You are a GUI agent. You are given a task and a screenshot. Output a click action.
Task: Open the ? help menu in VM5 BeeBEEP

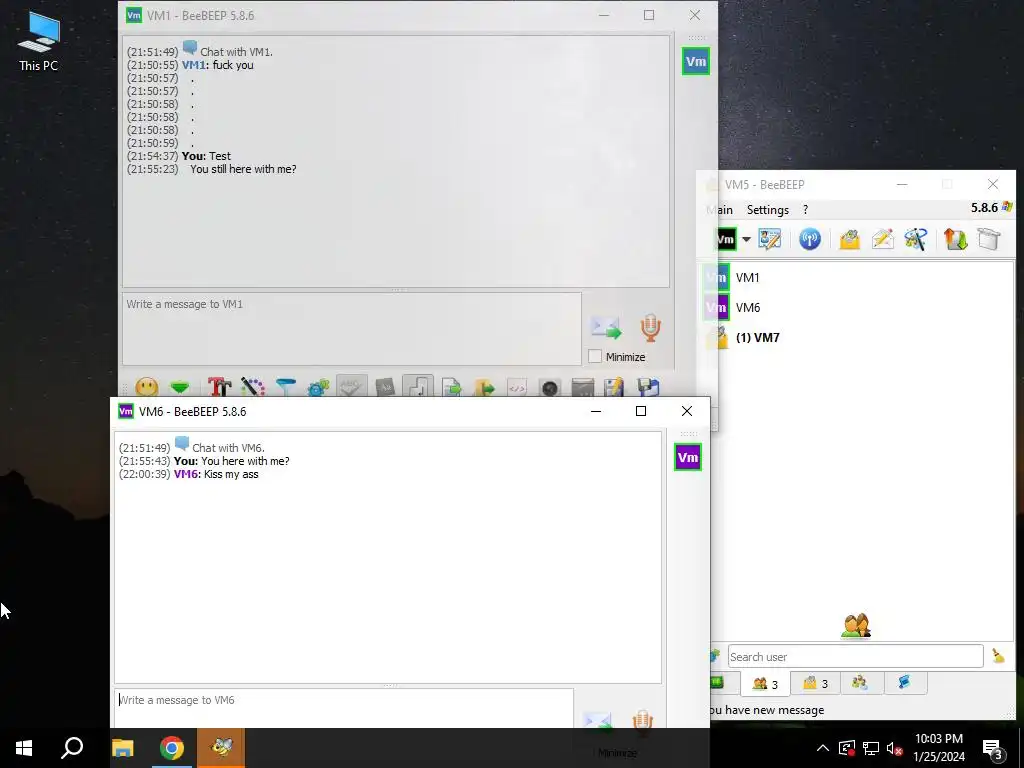[805, 210]
